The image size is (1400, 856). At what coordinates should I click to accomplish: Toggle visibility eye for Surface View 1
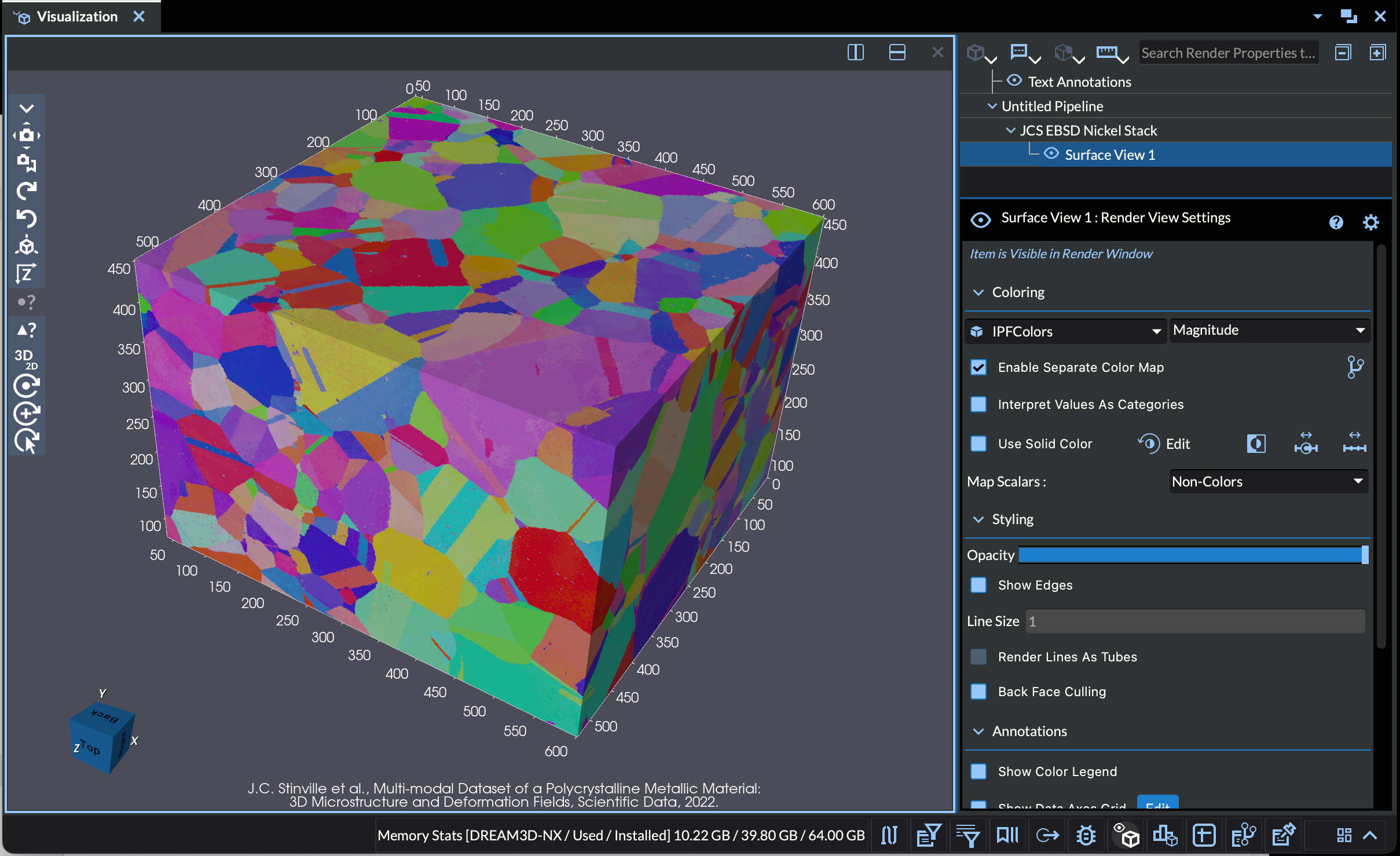pyautogui.click(x=1051, y=154)
